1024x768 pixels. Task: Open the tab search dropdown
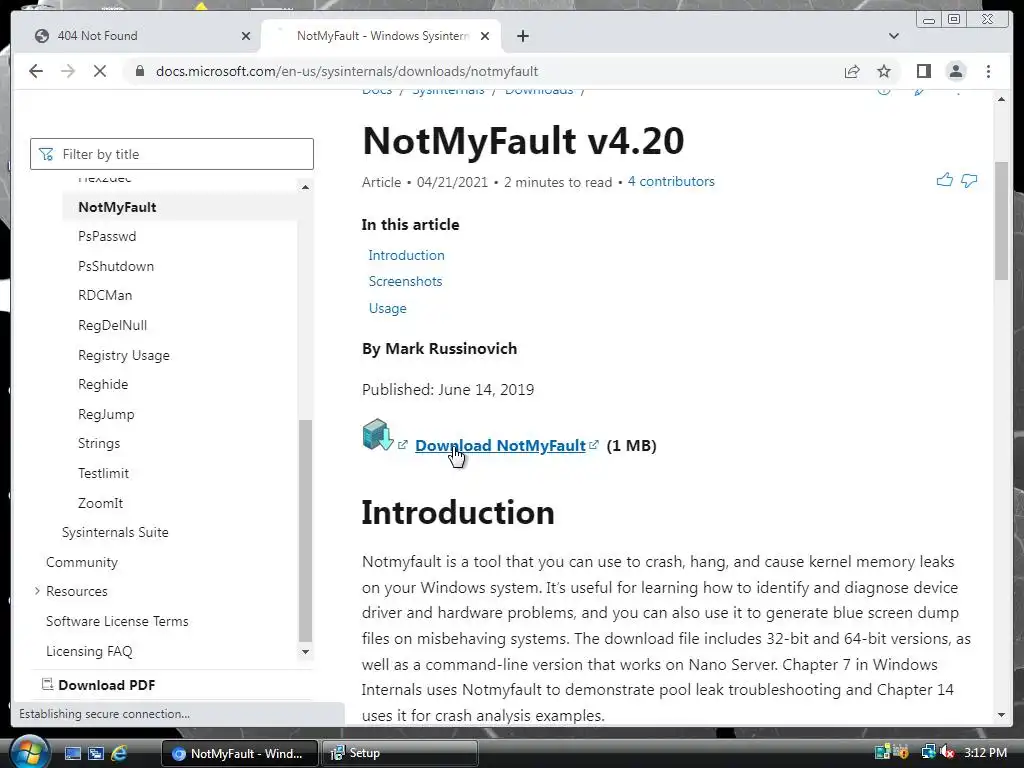tap(893, 36)
